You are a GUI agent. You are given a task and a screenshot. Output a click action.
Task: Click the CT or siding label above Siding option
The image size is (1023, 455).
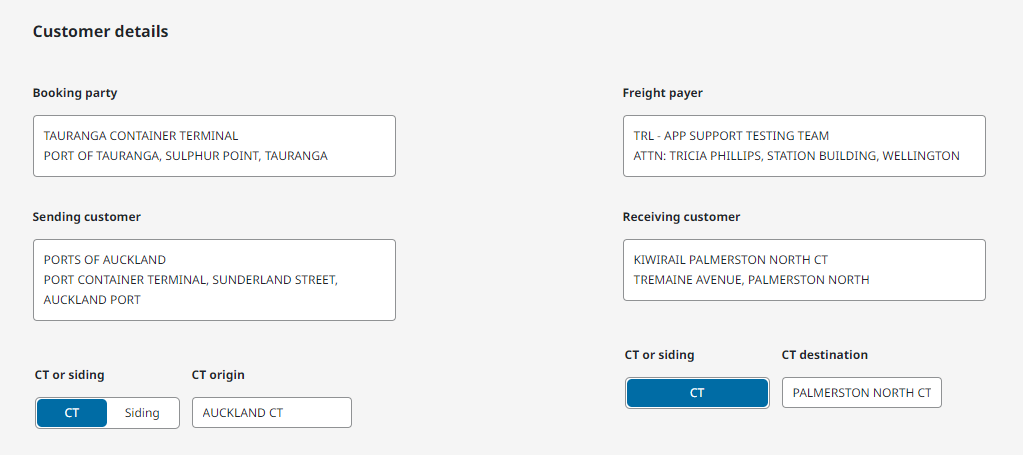(69, 375)
